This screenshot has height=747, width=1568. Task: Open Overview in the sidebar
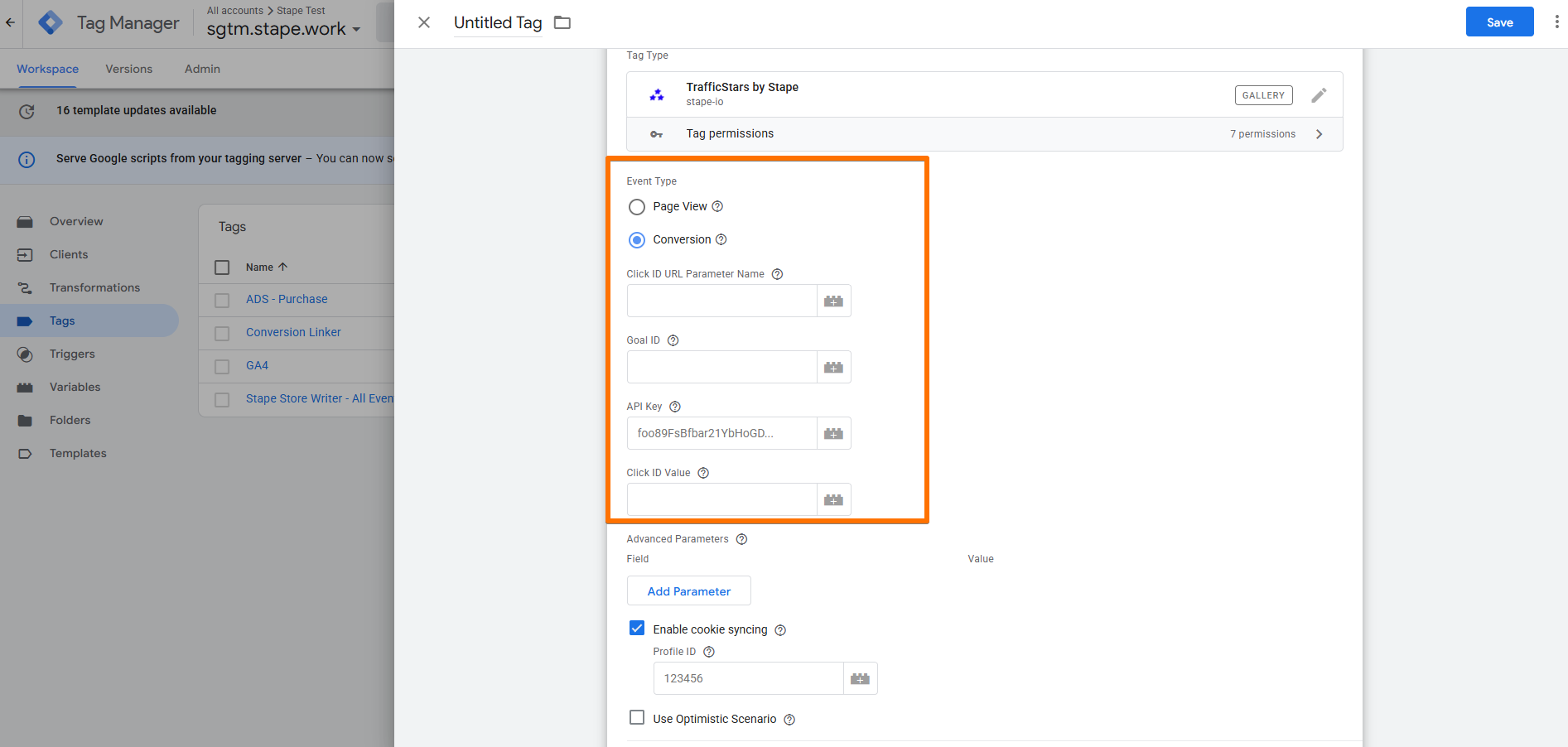click(76, 221)
